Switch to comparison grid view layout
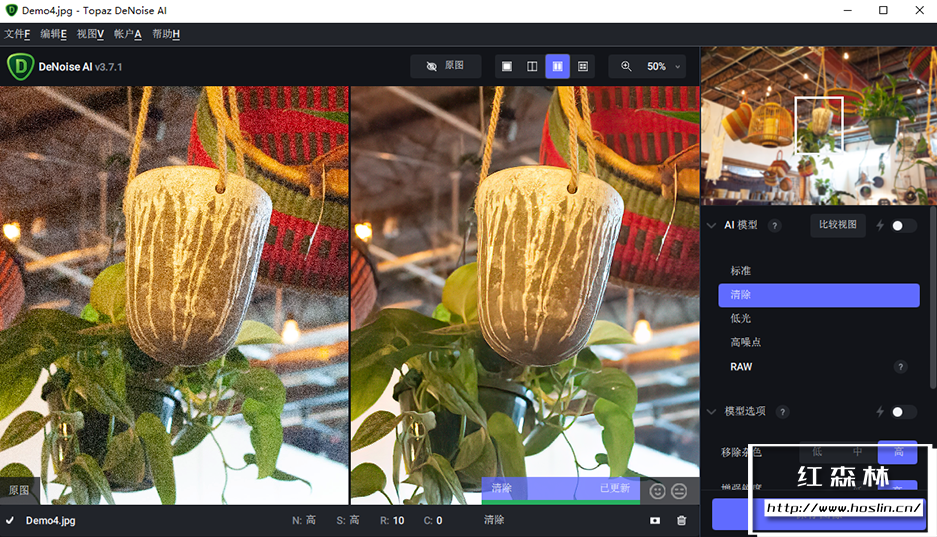Image resolution: width=937 pixels, height=537 pixels. [583, 66]
